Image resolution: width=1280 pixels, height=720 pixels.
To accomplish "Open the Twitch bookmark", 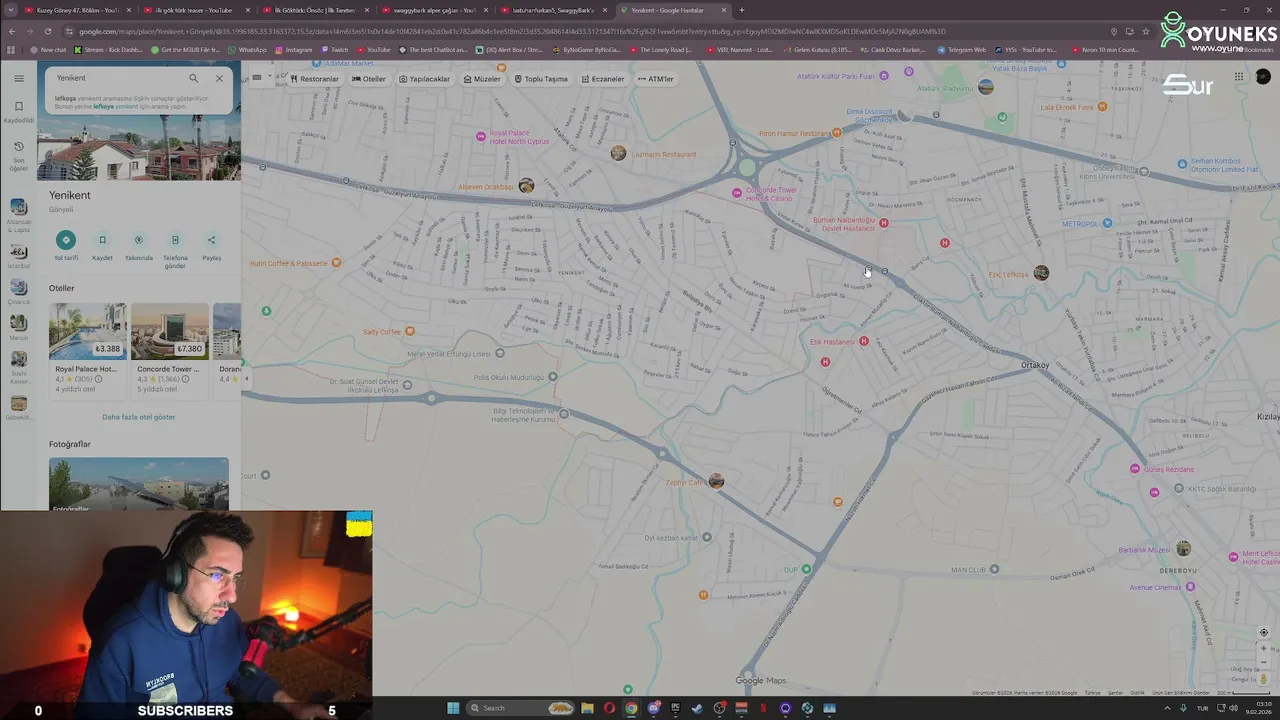I will (334, 49).
